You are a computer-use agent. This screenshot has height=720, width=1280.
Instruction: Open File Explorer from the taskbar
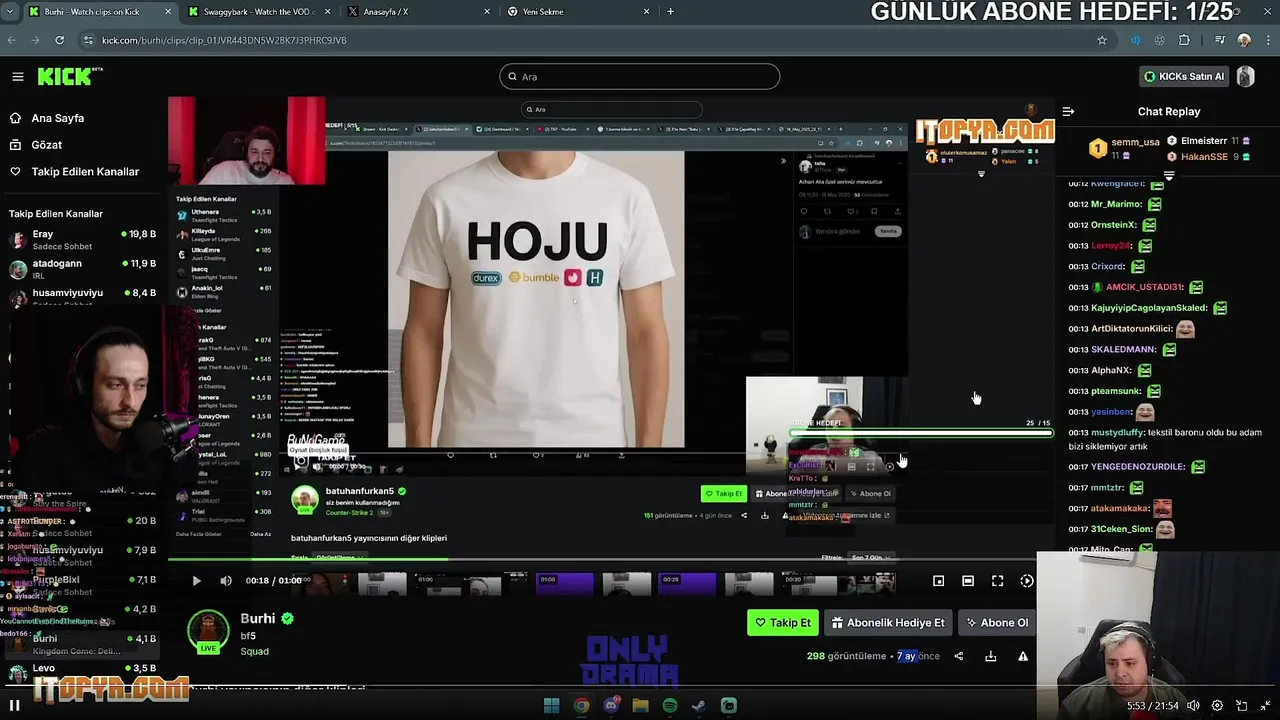(x=640, y=706)
